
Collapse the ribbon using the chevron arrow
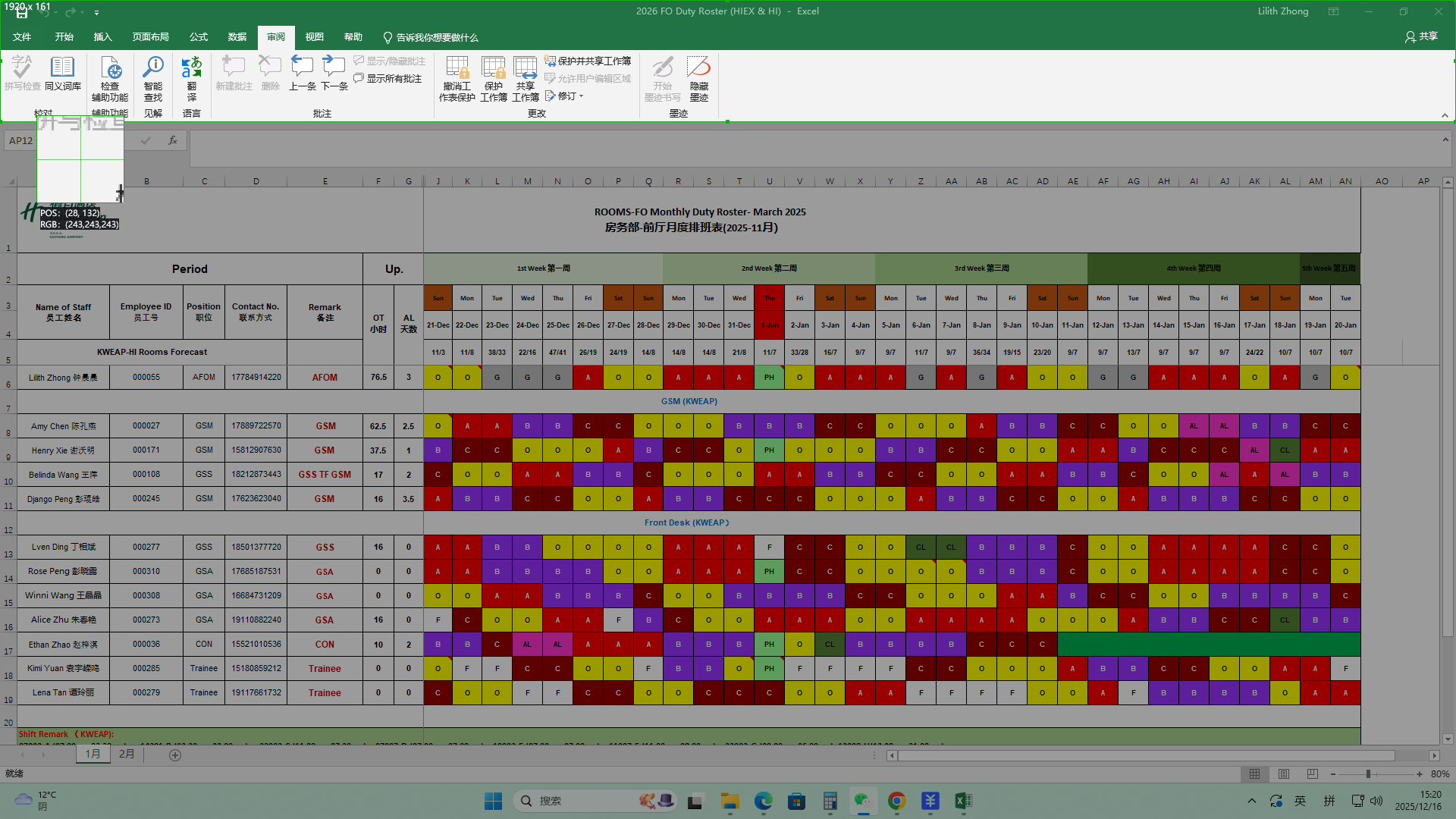1445,115
